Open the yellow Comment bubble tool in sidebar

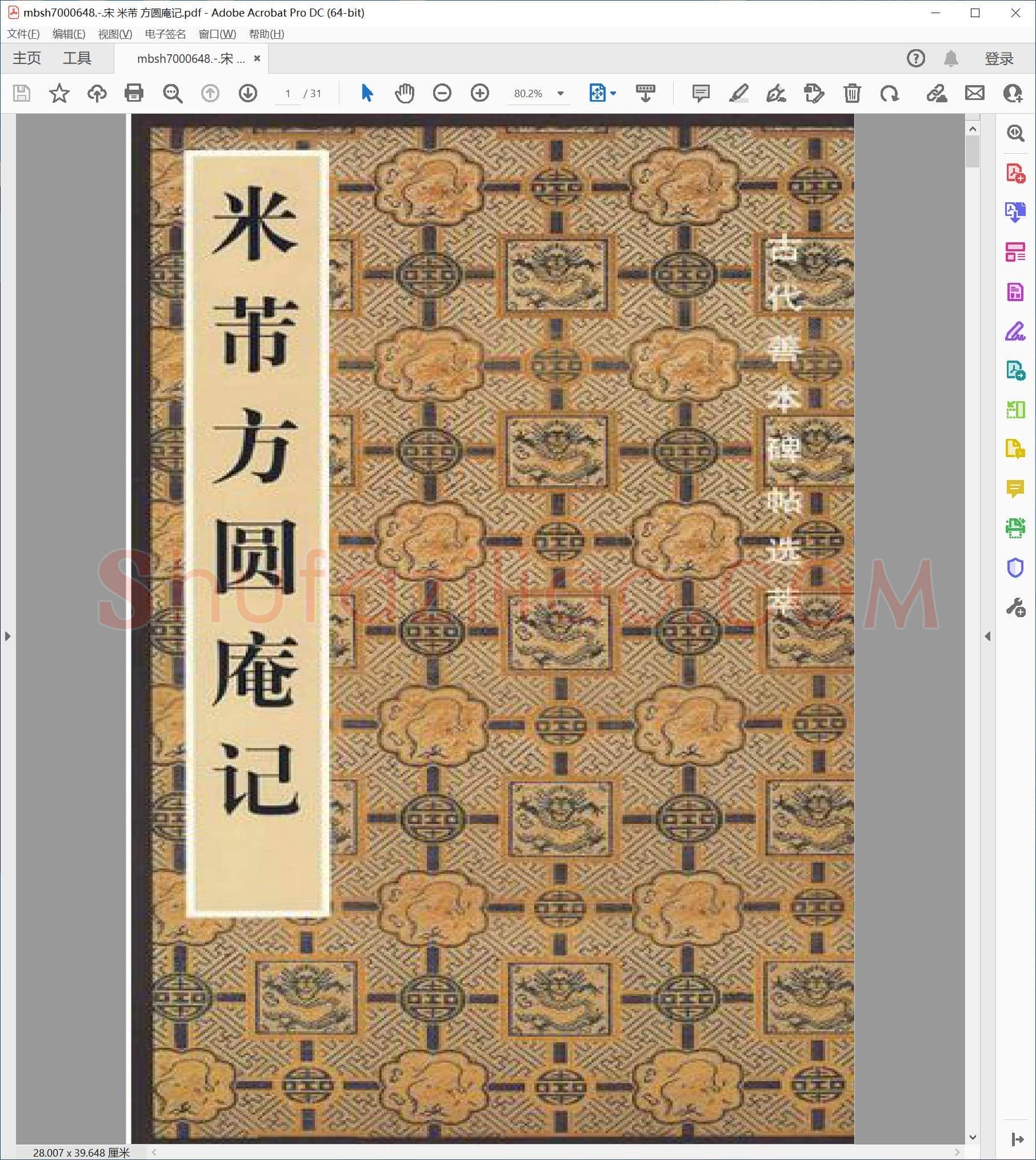click(1015, 489)
